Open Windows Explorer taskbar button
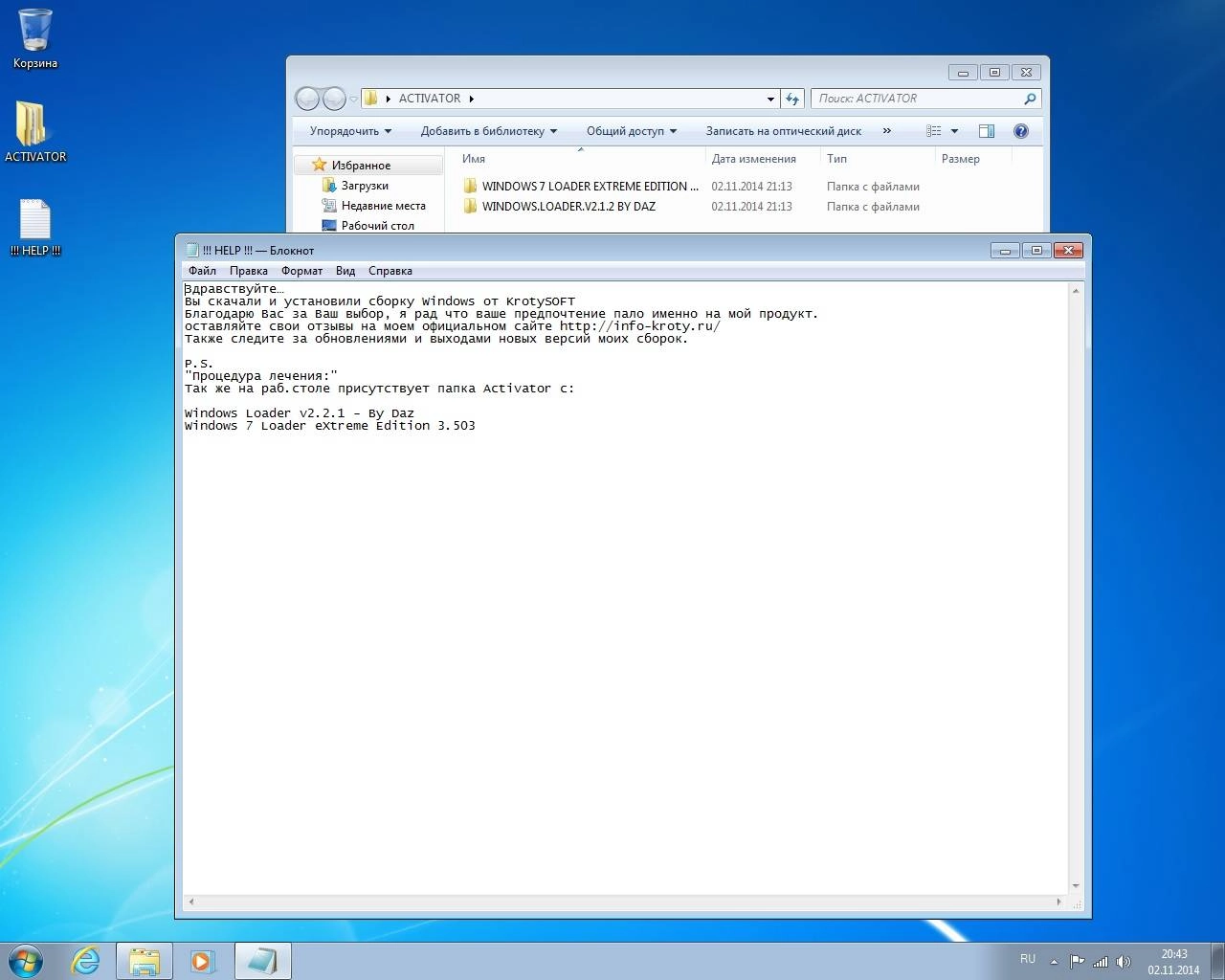 click(145, 961)
